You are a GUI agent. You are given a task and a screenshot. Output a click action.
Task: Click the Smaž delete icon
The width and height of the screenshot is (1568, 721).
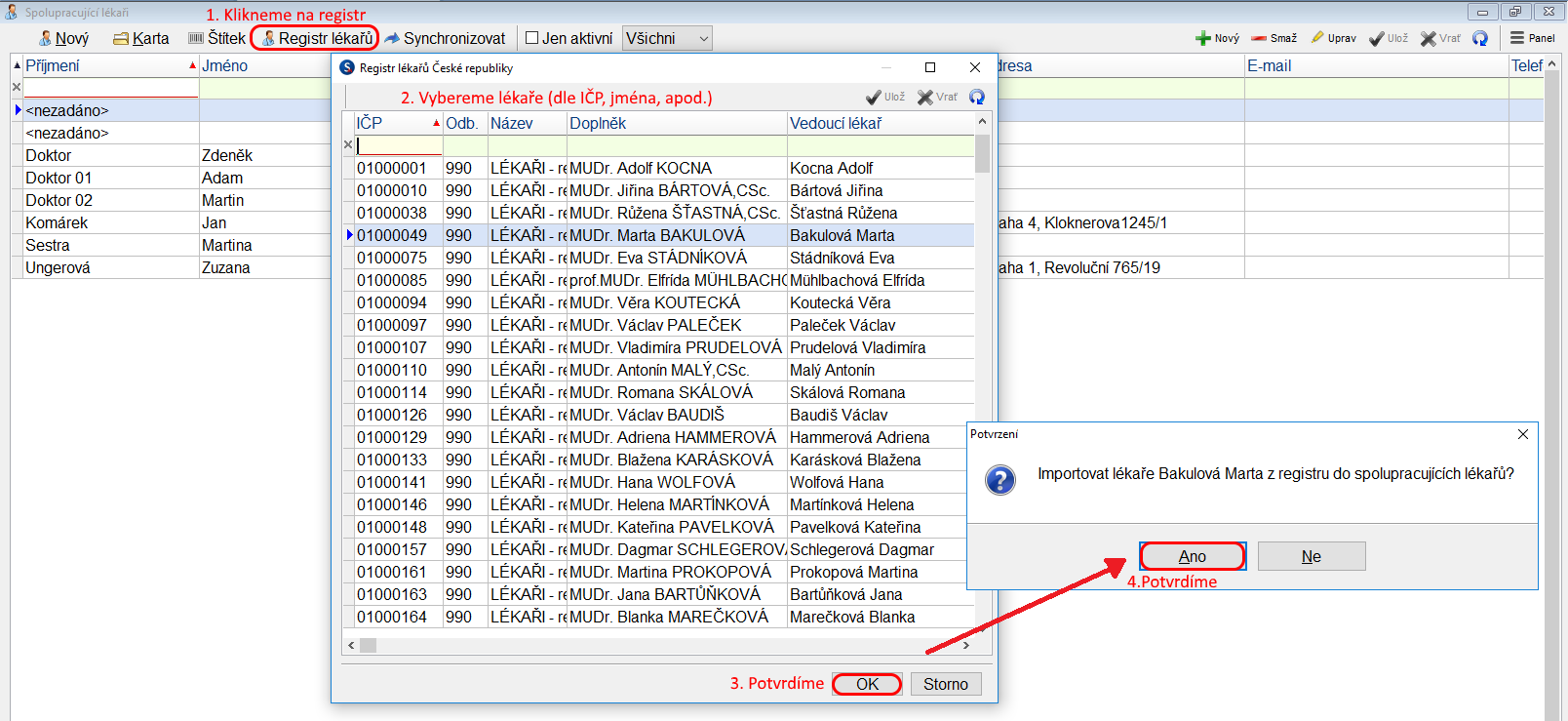tap(1260, 38)
